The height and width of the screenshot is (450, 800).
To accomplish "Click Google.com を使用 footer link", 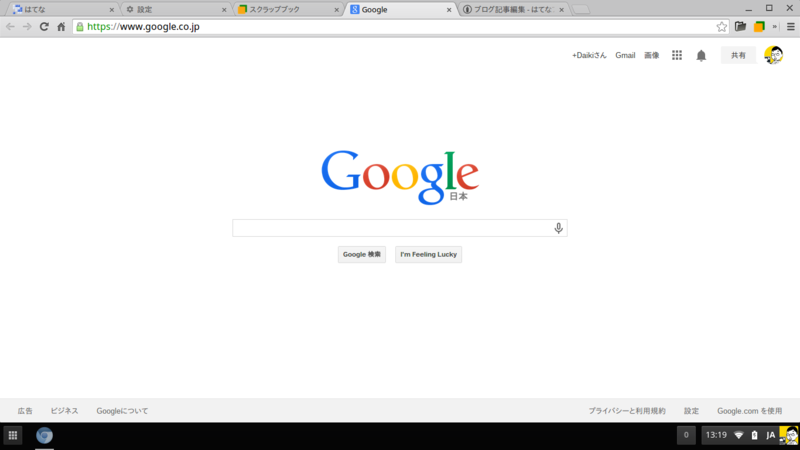I will (x=749, y=411).
